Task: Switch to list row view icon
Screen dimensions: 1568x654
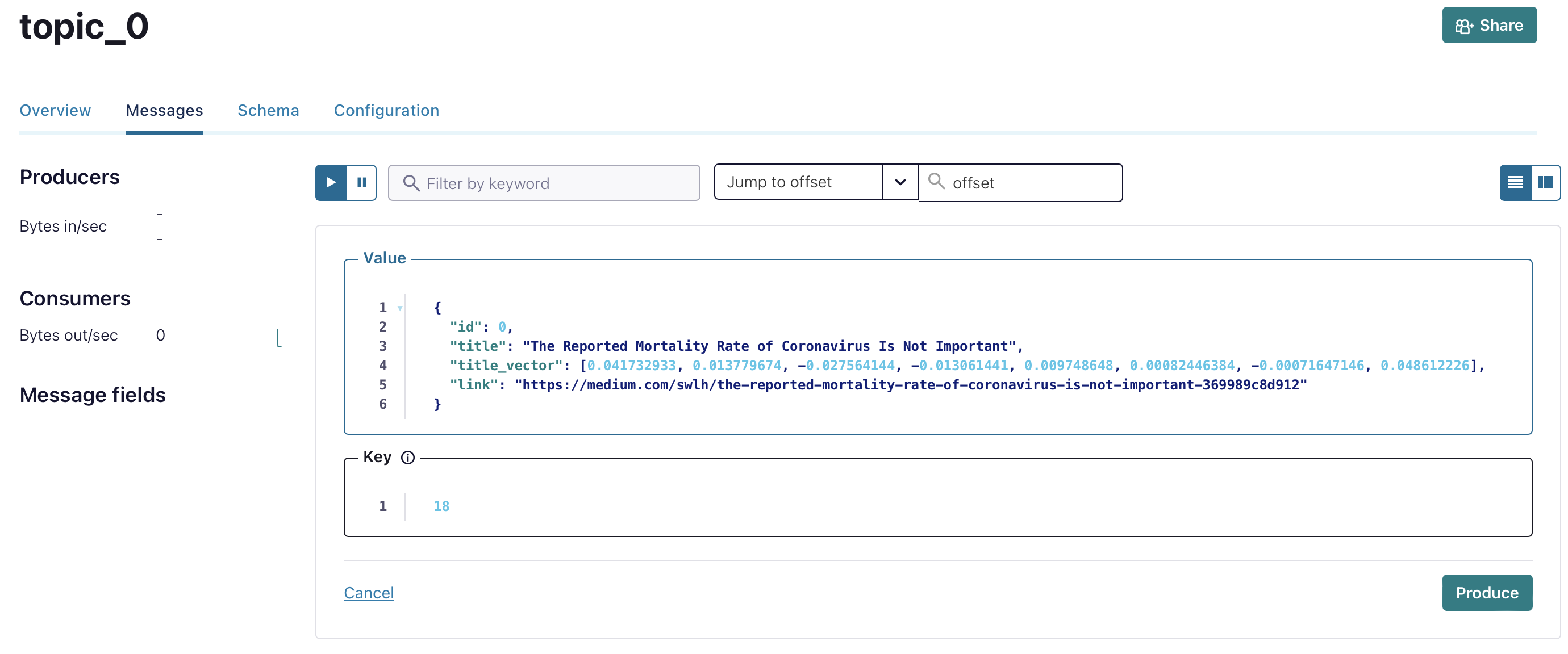Action: click(1515, 182)
